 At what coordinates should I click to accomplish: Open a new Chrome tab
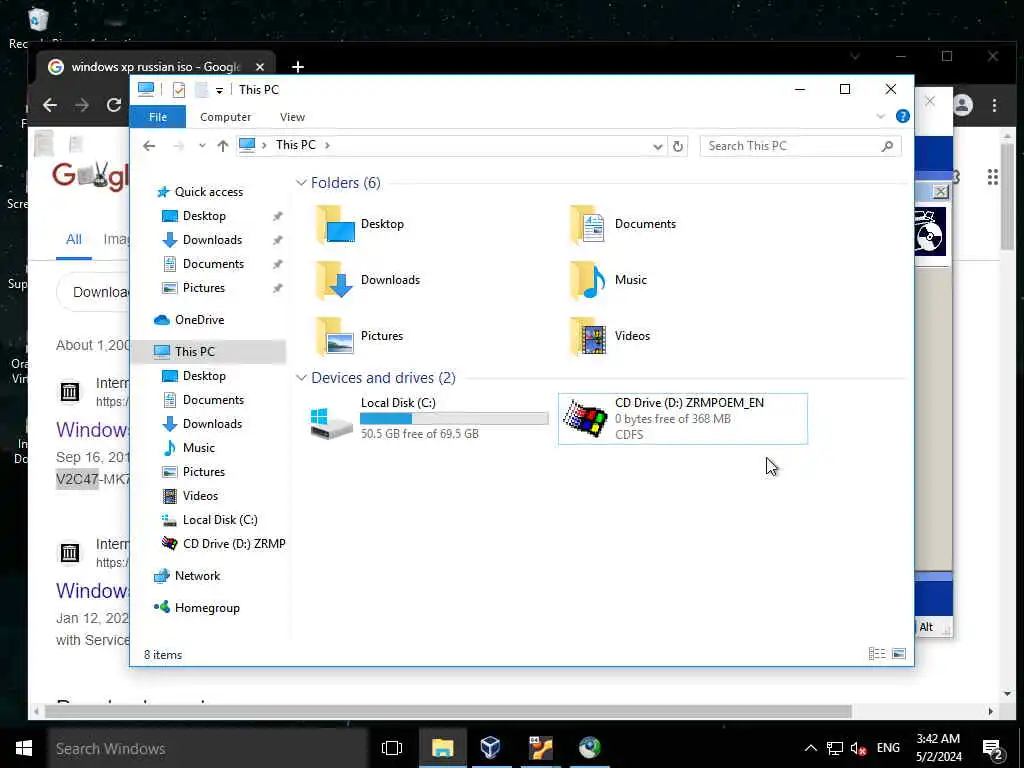[x=298, y=67]
